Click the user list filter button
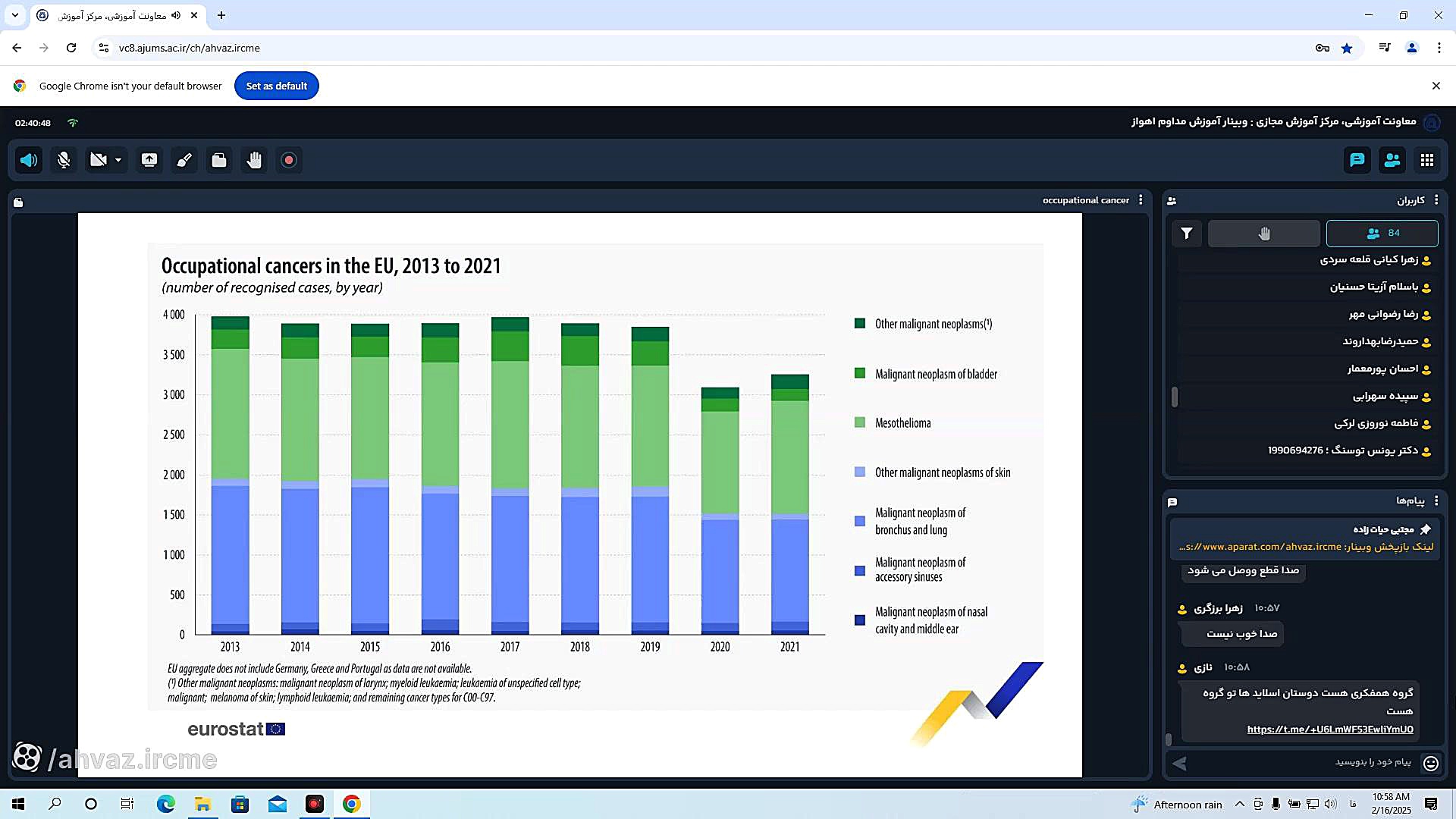The image size is (1456, 819). coord(1187,234)
